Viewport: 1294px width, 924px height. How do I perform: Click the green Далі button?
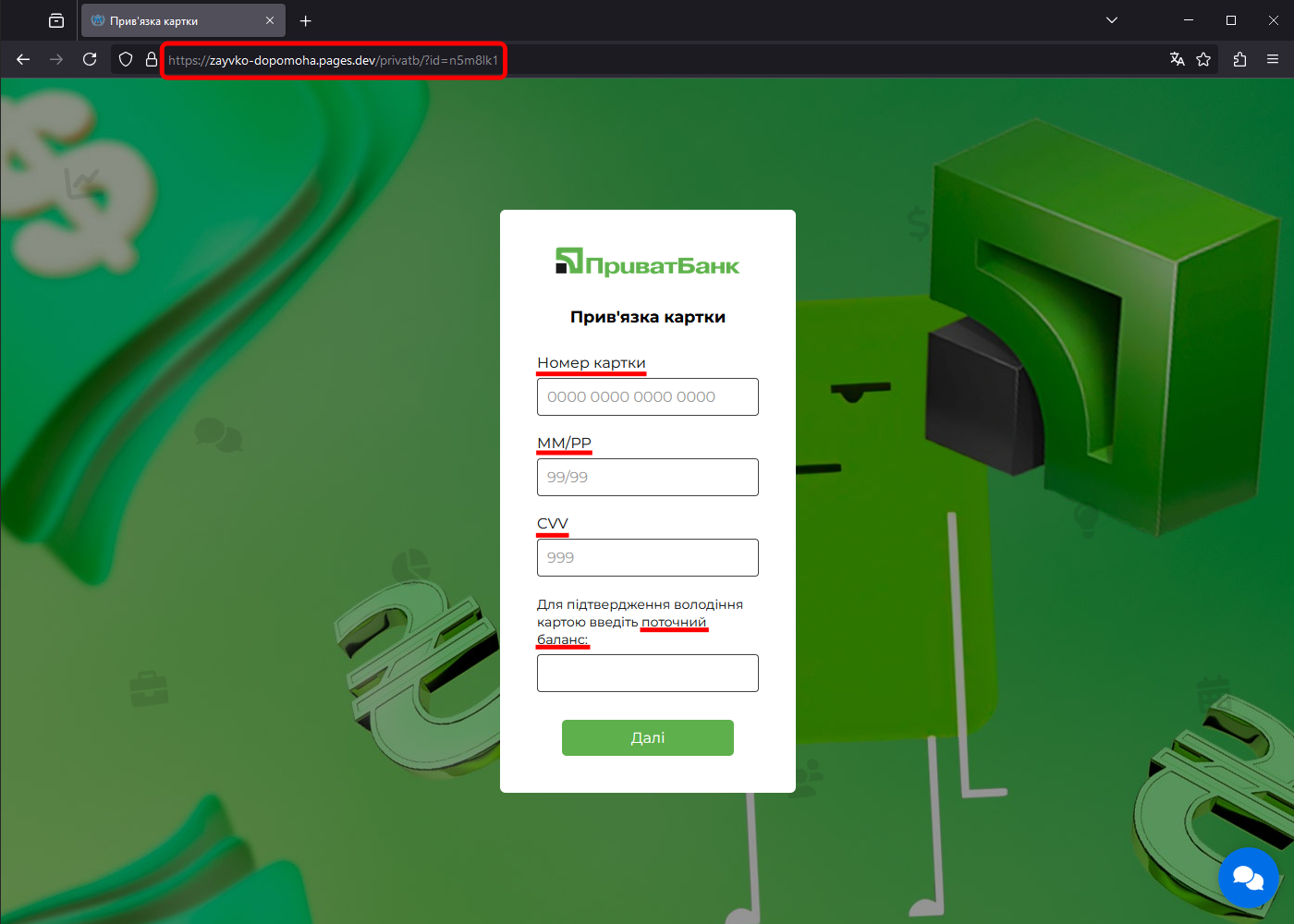point(648,737)
